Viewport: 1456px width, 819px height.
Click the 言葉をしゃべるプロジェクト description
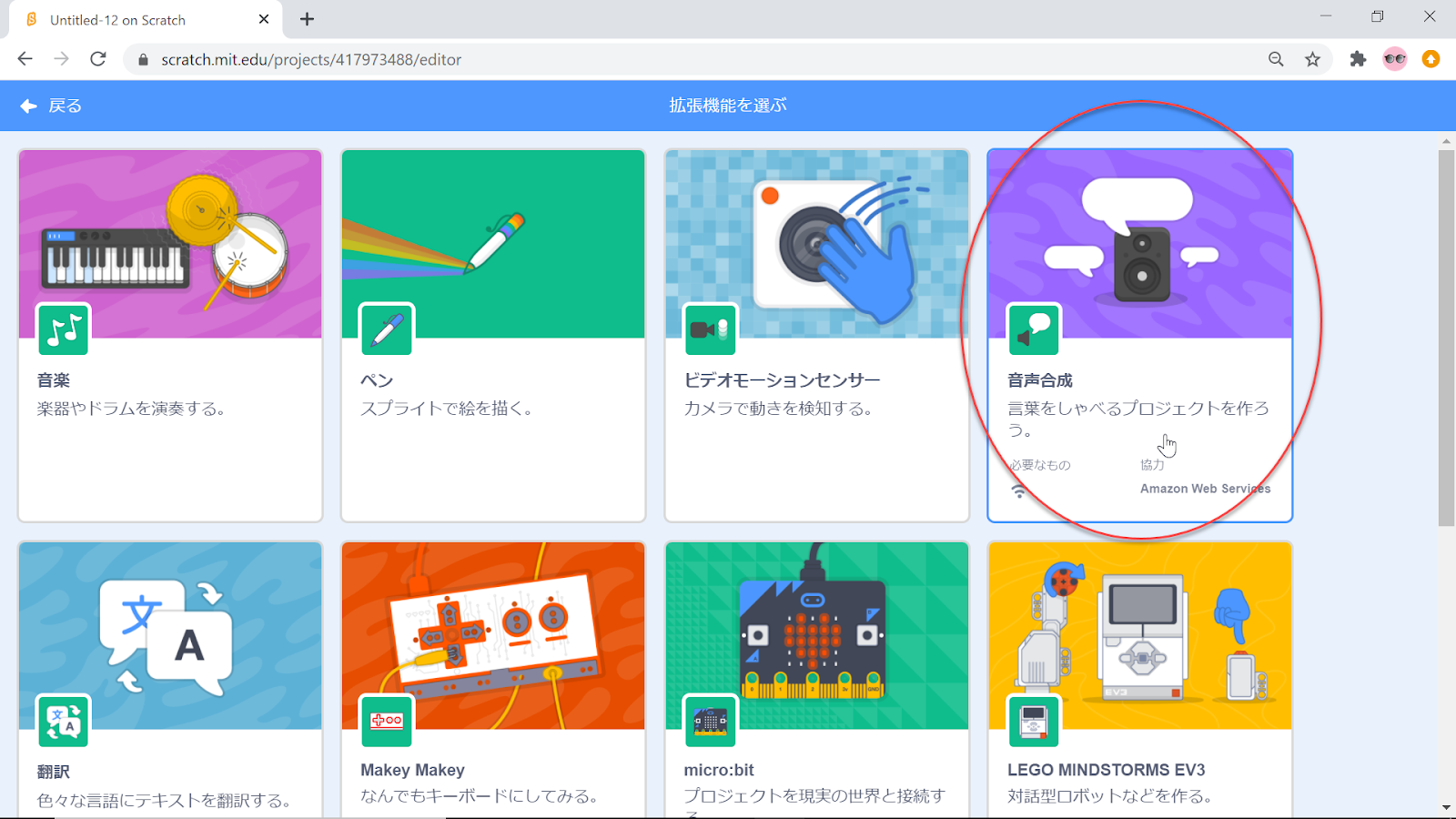(x=1138, y=419)
